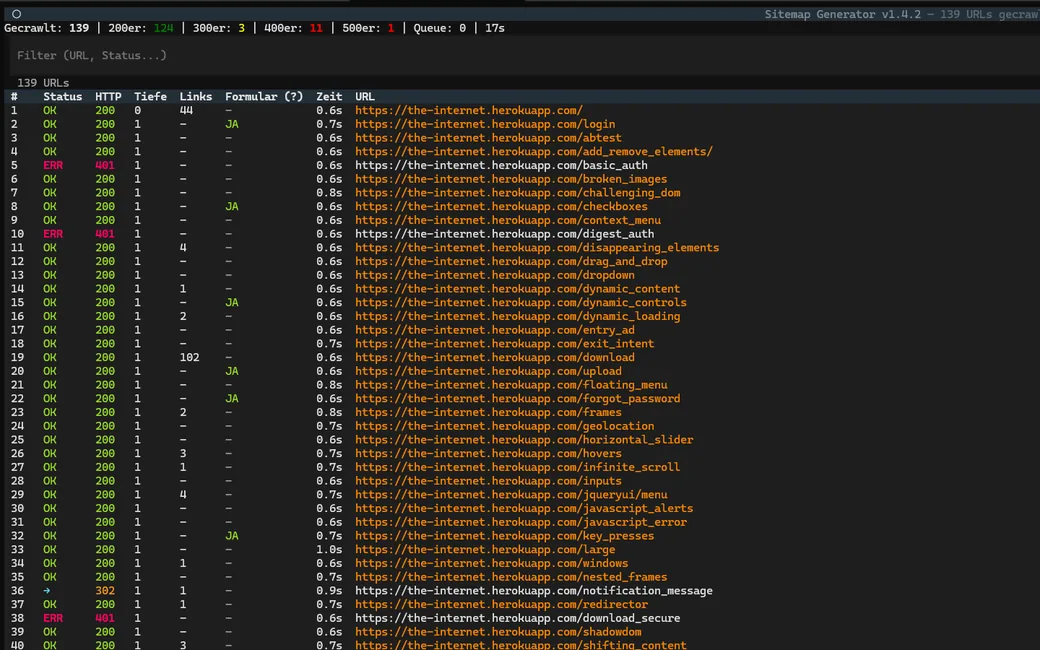Open the /challenging_dom URL link
The image size is (1040, 650).
click(x=517, y=192)
